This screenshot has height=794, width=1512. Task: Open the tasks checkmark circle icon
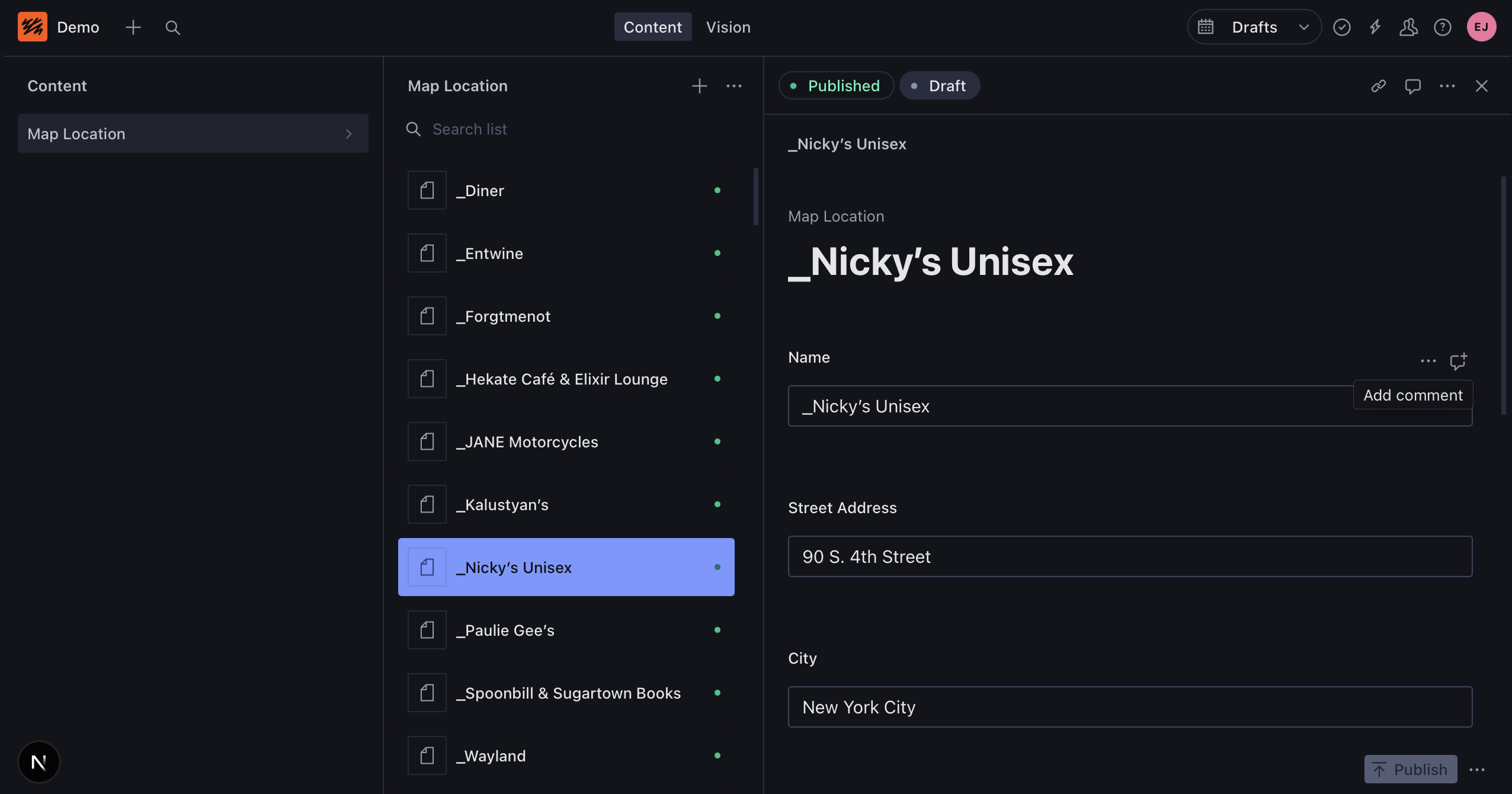pos(1342,27)
